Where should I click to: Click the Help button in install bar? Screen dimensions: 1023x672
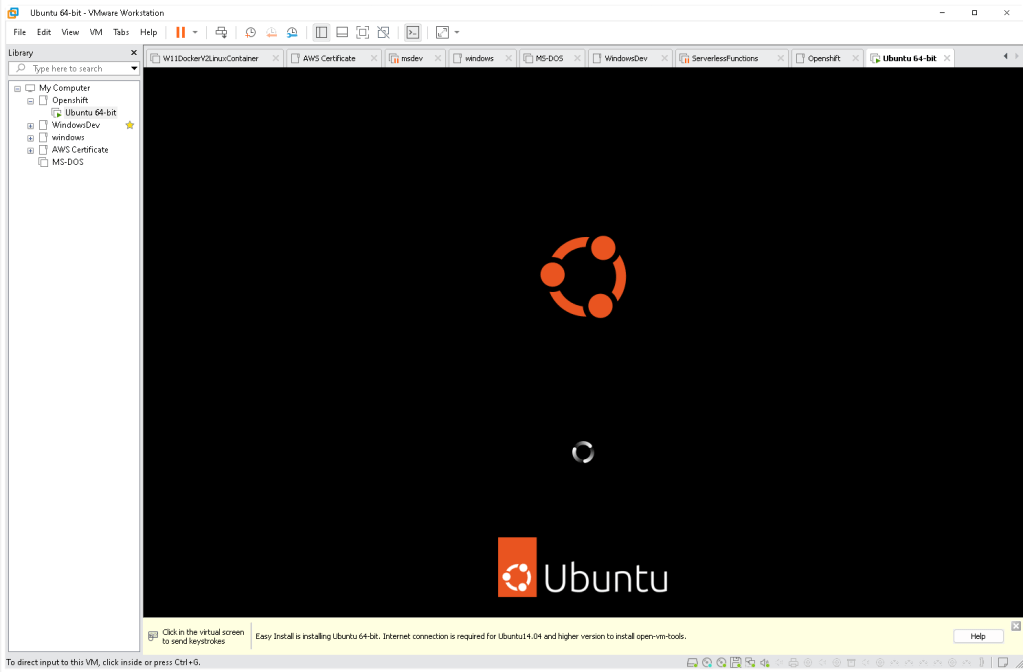(x=977, y=636)
